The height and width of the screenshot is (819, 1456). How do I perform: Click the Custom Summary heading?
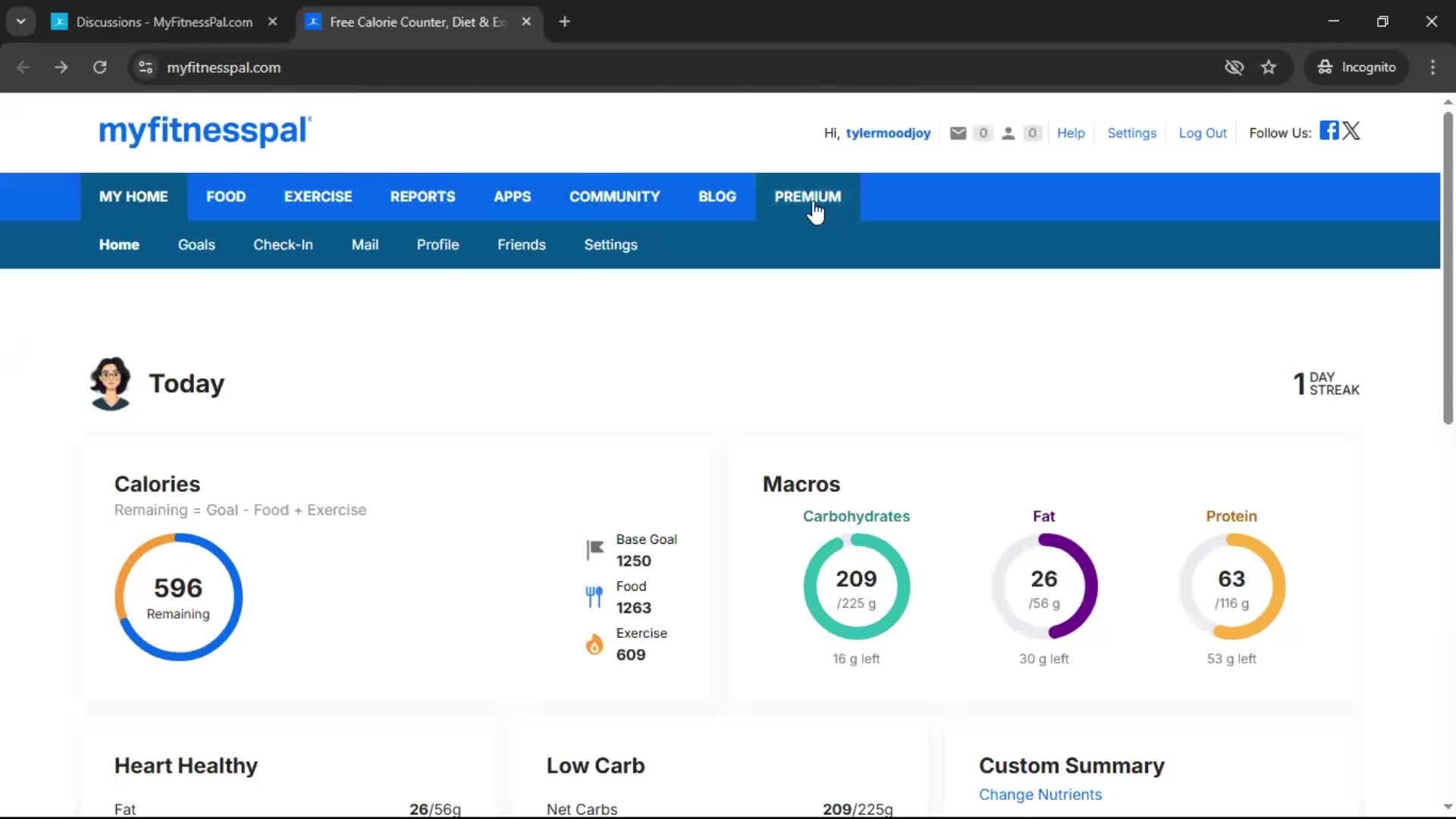tap(1072, 766)
